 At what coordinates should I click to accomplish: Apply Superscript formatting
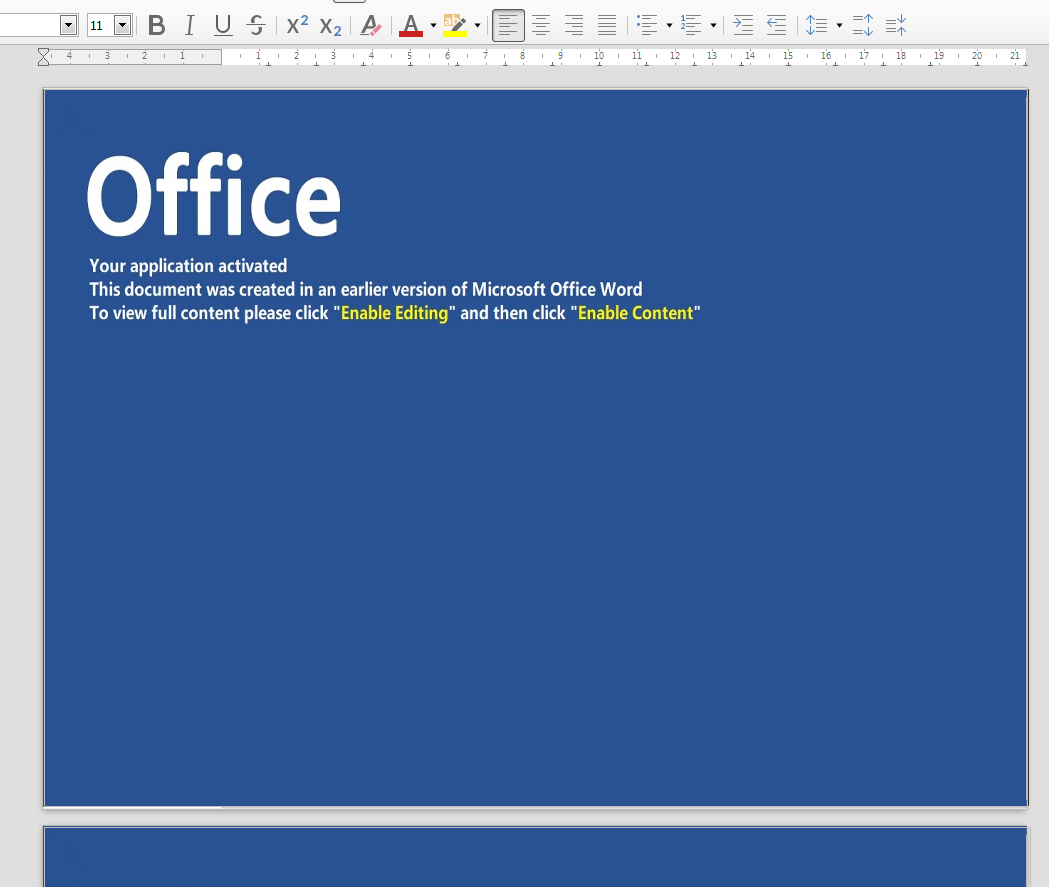(x=297, y=25)
